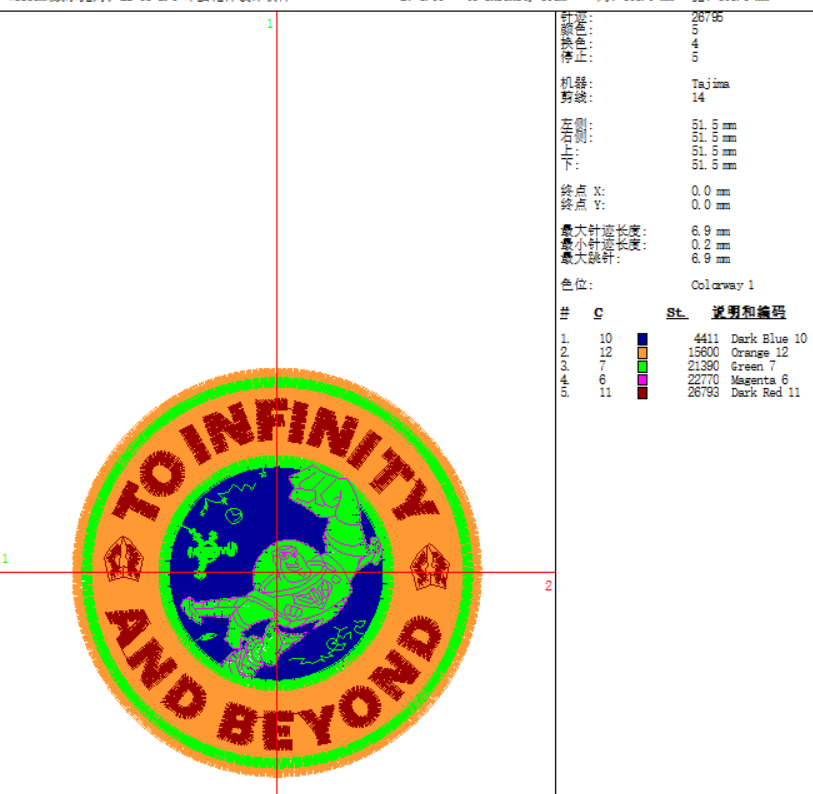
Task: Select the 'Dark Red 11' thread name
Action: point(766,393)
